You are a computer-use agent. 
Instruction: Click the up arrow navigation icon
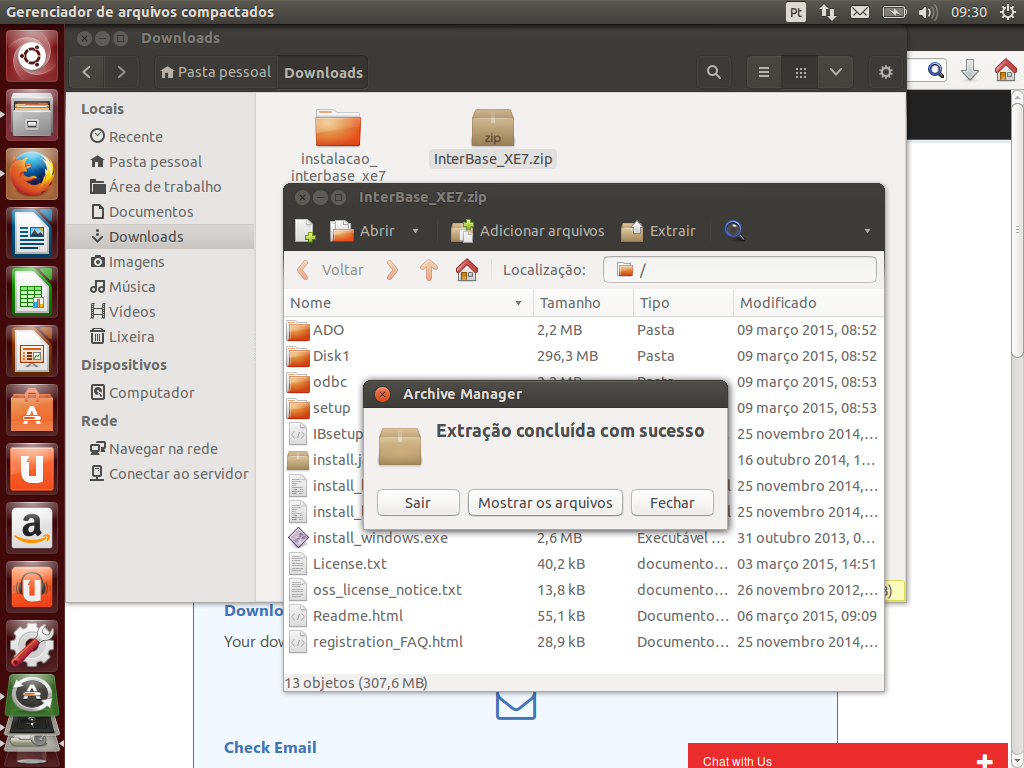429,270
